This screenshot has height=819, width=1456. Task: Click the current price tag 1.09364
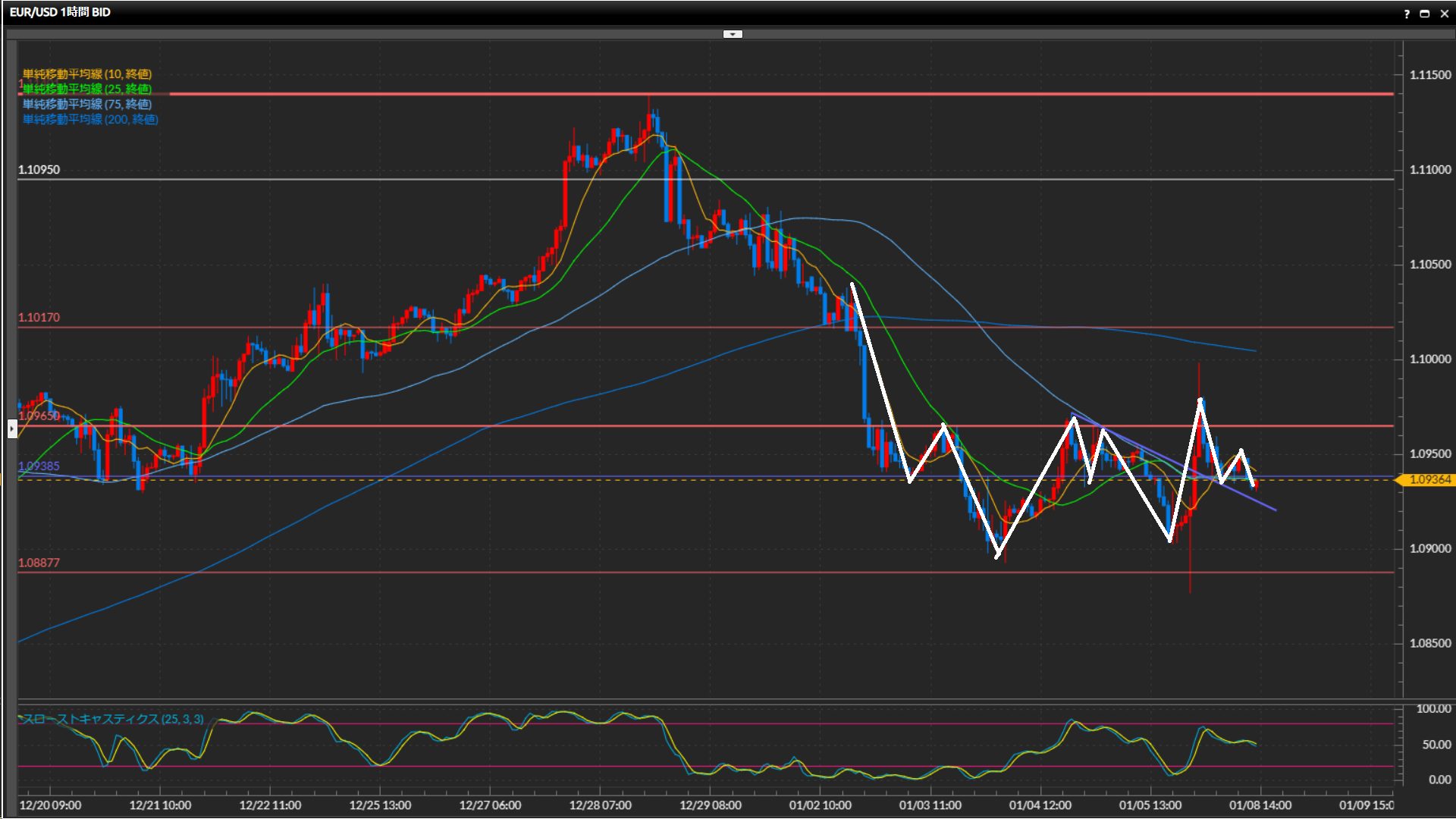coord(1429,480)
